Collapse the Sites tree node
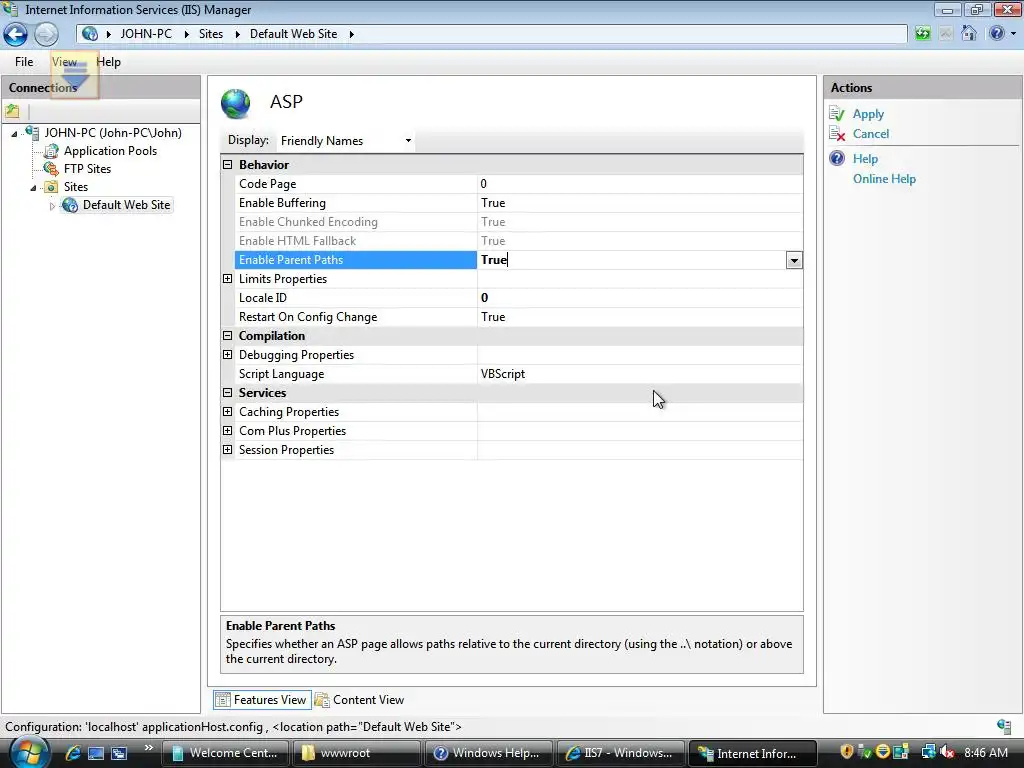This screenshot has height=768, width=1024. (33, 188)
